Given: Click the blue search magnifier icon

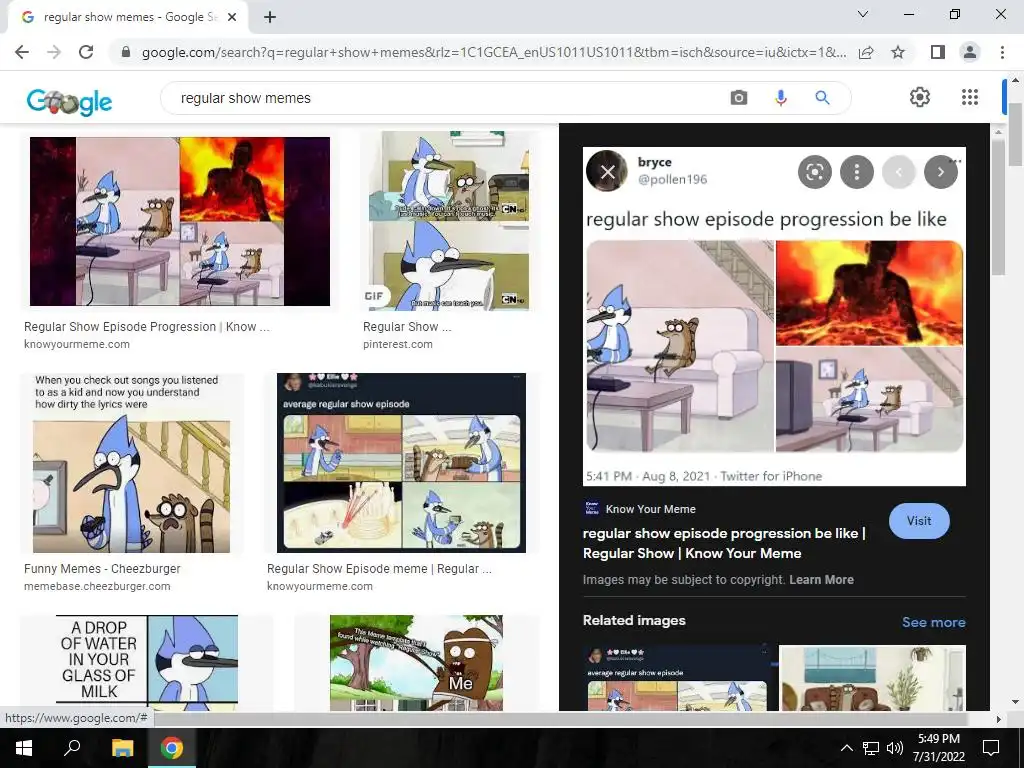Looking at the screenshot, I should [x=822, y=98].
